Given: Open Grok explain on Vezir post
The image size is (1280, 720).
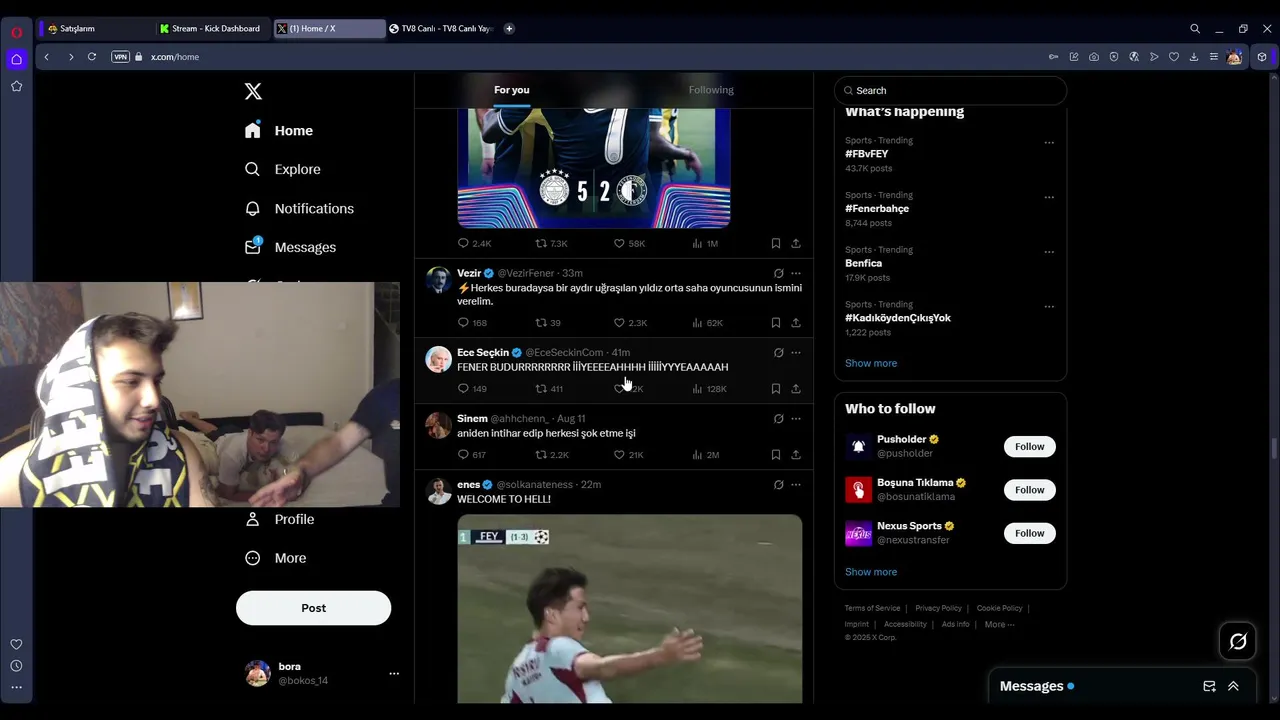Looking at the screenshot, I should point(778,273).
